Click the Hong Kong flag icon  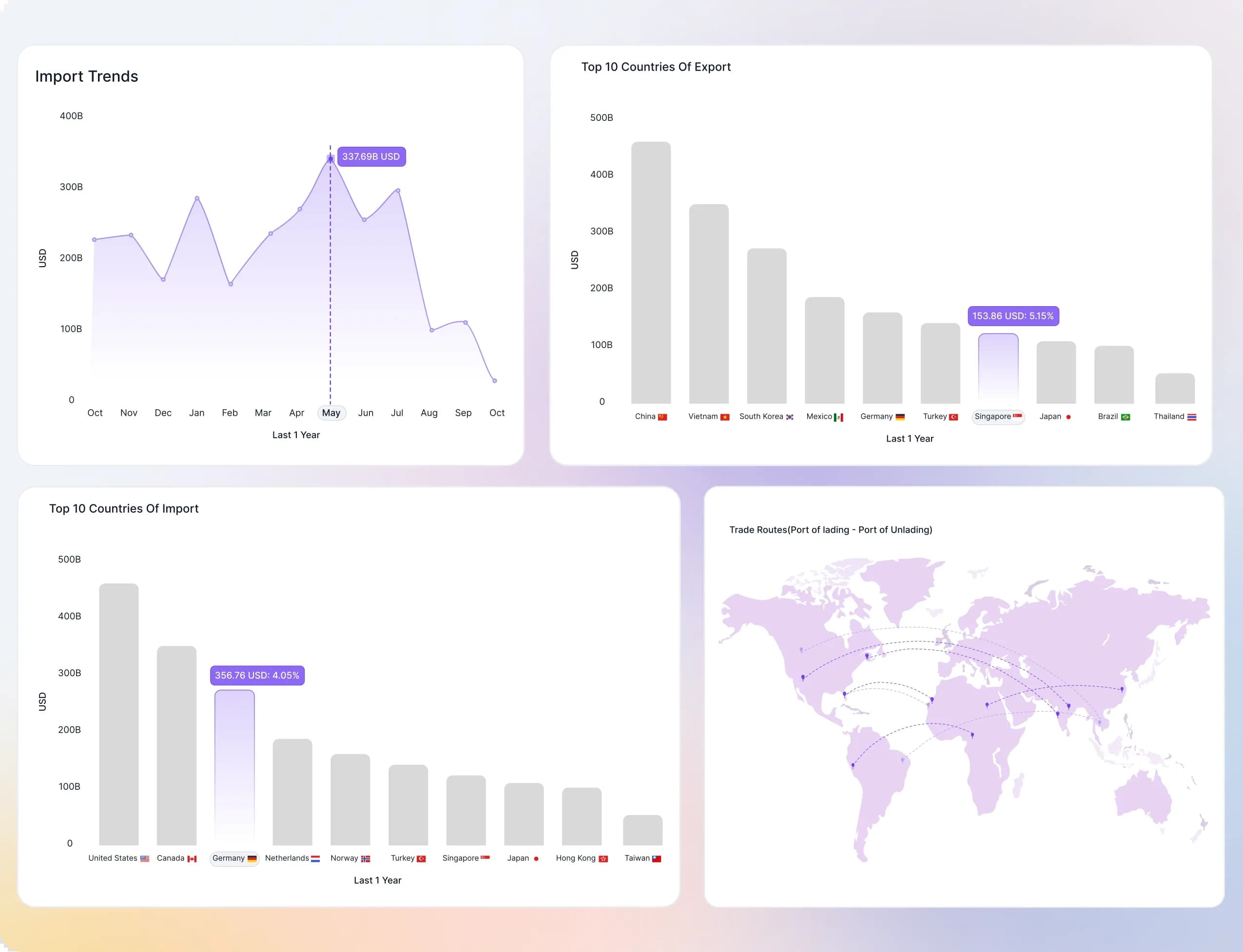pyautogui.click(x=603, y=858)
